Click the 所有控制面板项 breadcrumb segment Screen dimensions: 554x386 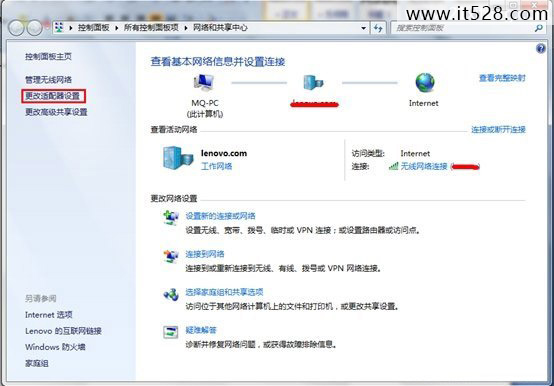[151, 28]
